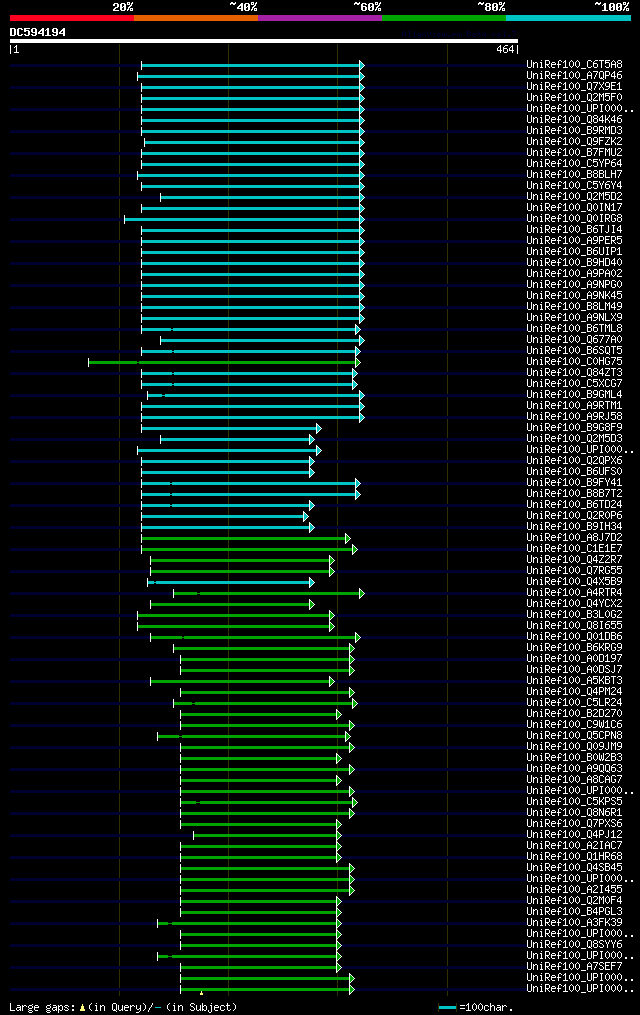Select the query name DC594194
Screen dimensions: 640x1015
click(x=38, y=32)
